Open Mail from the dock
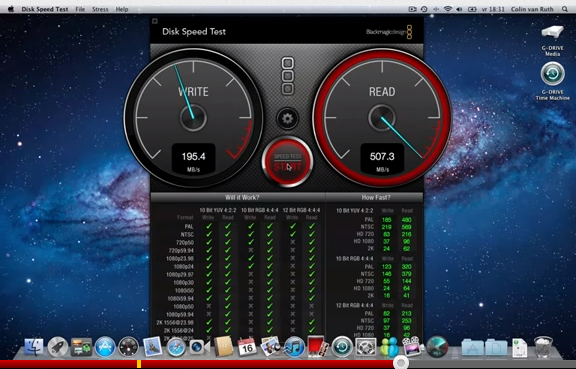 pyautogui.click(x=152, y=346)
